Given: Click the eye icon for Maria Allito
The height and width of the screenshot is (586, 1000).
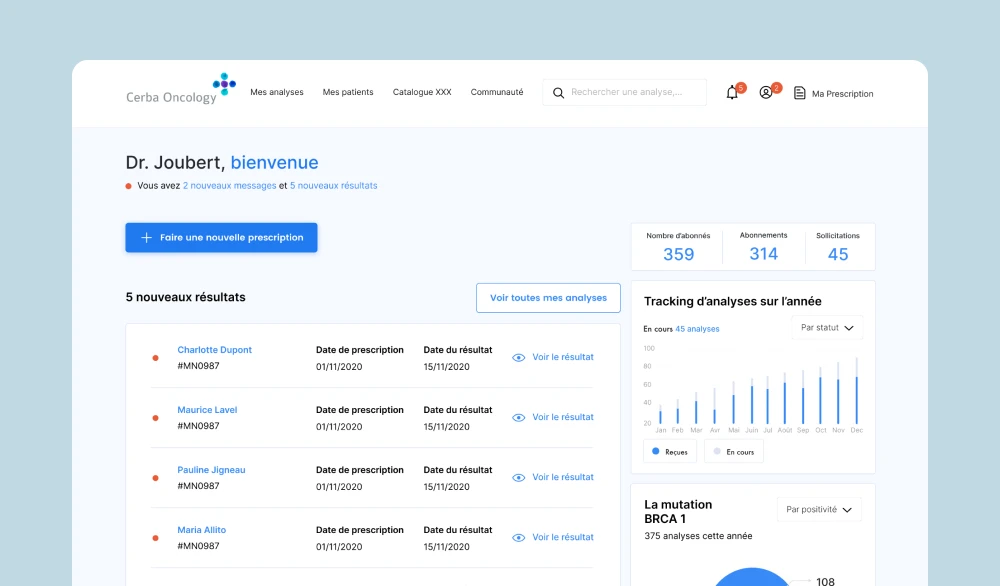Looking at the screenshot, I should [518, 538].
